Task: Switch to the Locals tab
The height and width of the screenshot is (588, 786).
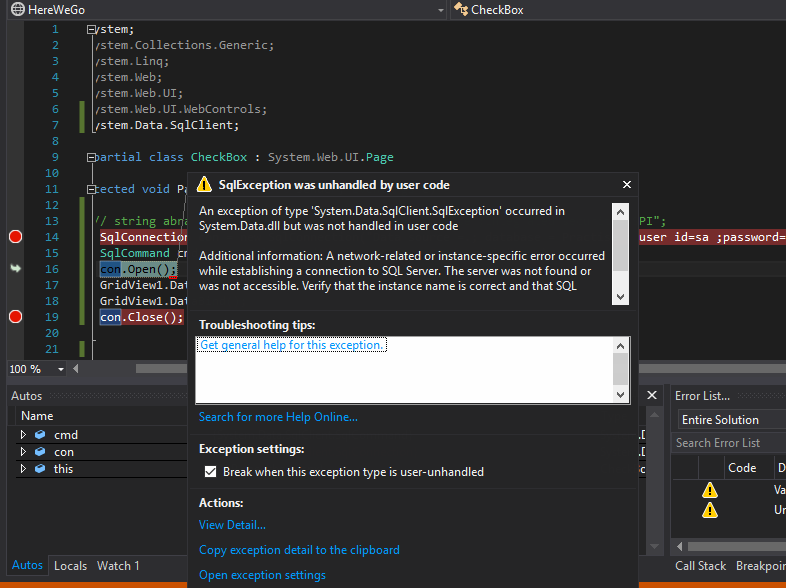Action: click(70, 566)
